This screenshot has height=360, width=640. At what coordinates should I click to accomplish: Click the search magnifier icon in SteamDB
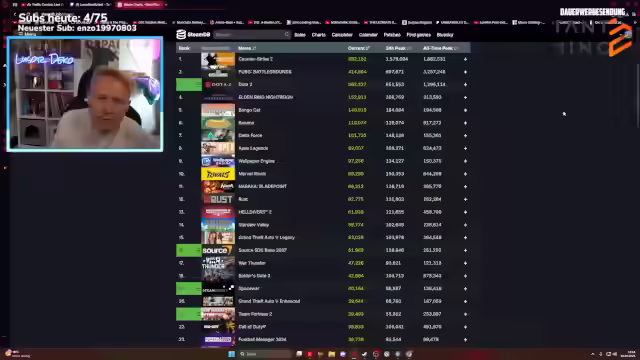point(287,35)
